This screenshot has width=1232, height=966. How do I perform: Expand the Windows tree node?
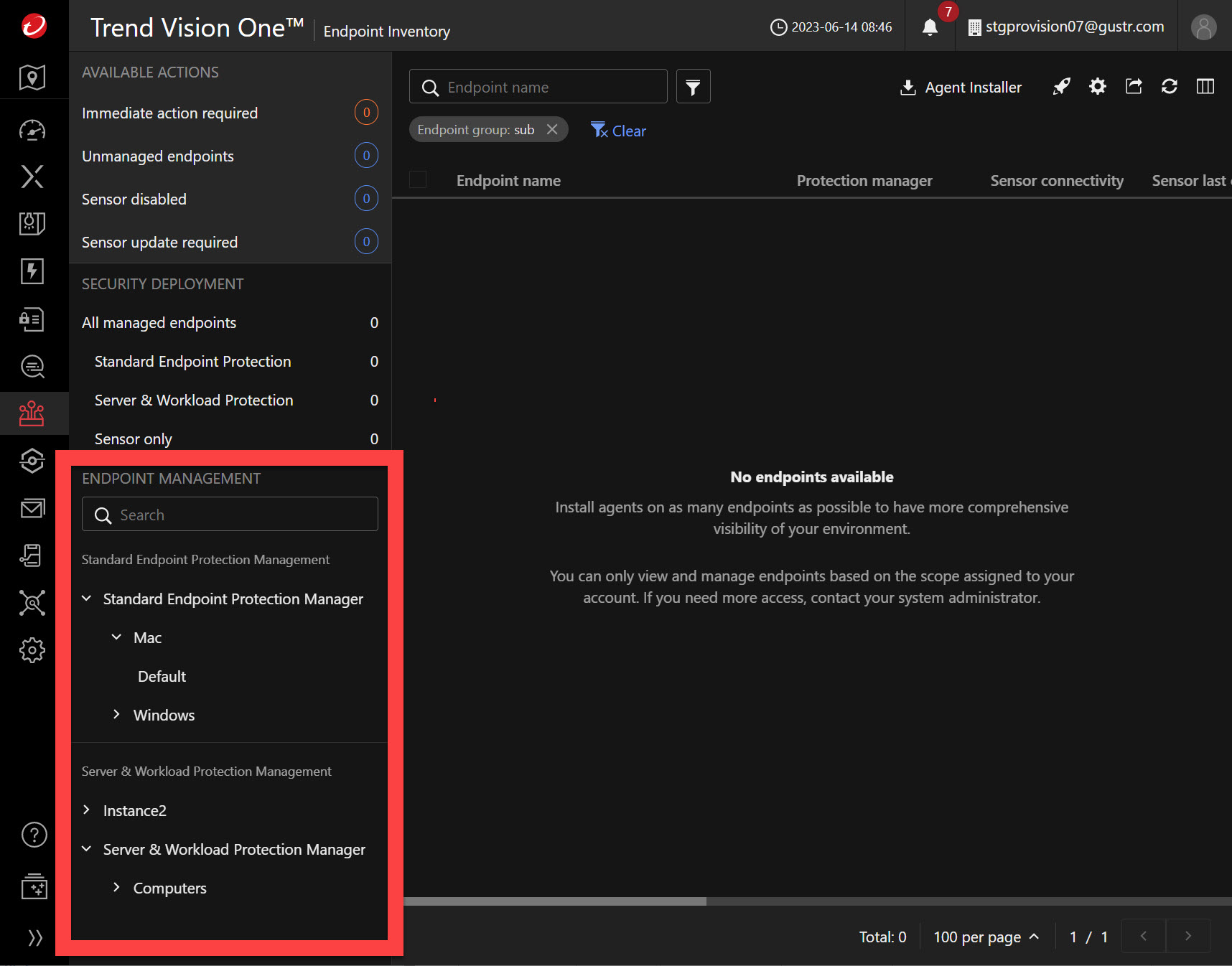click(x=116, y=715)
